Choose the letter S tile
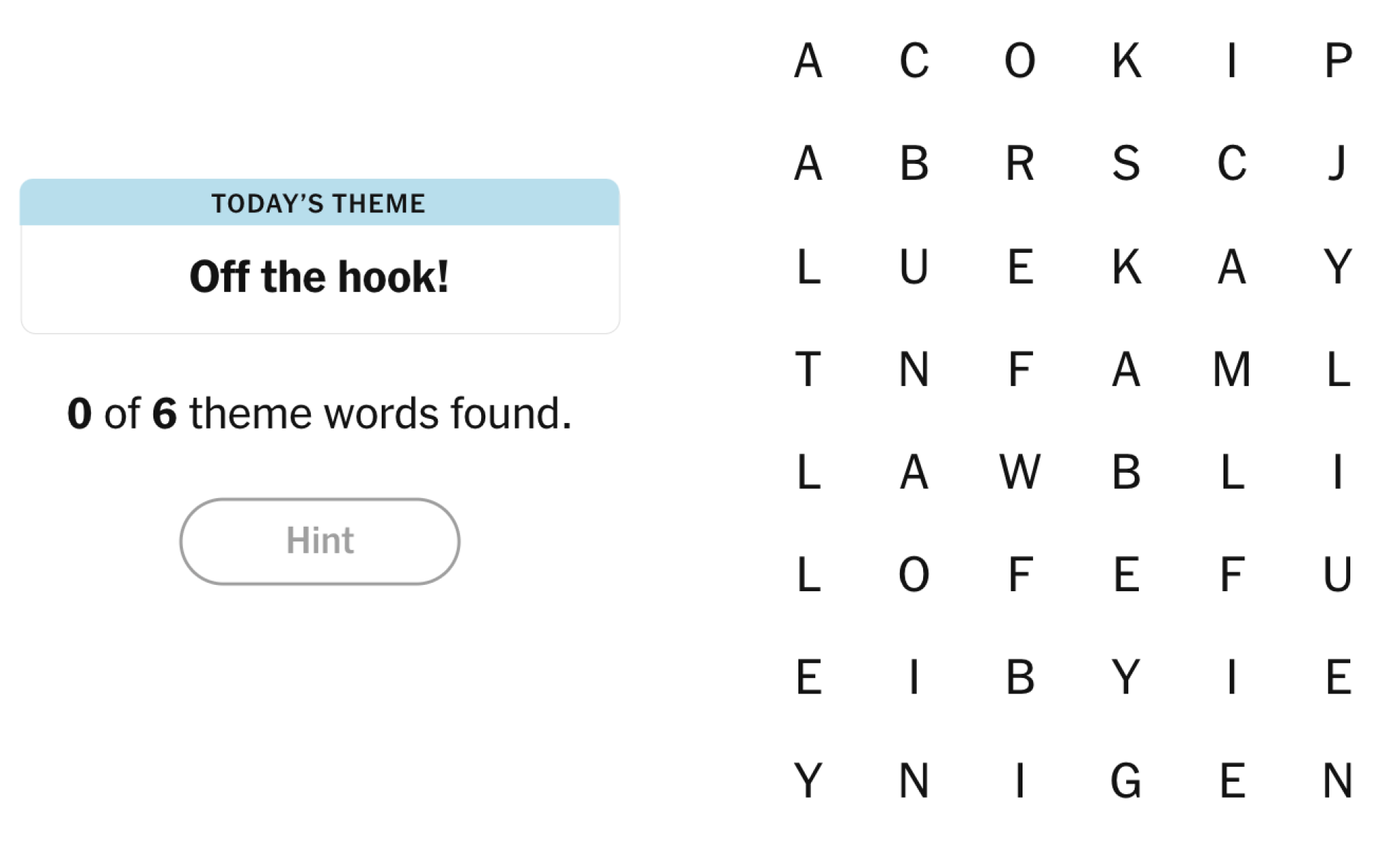Viewport: 1400px width, 844px height. (1125, 163)
